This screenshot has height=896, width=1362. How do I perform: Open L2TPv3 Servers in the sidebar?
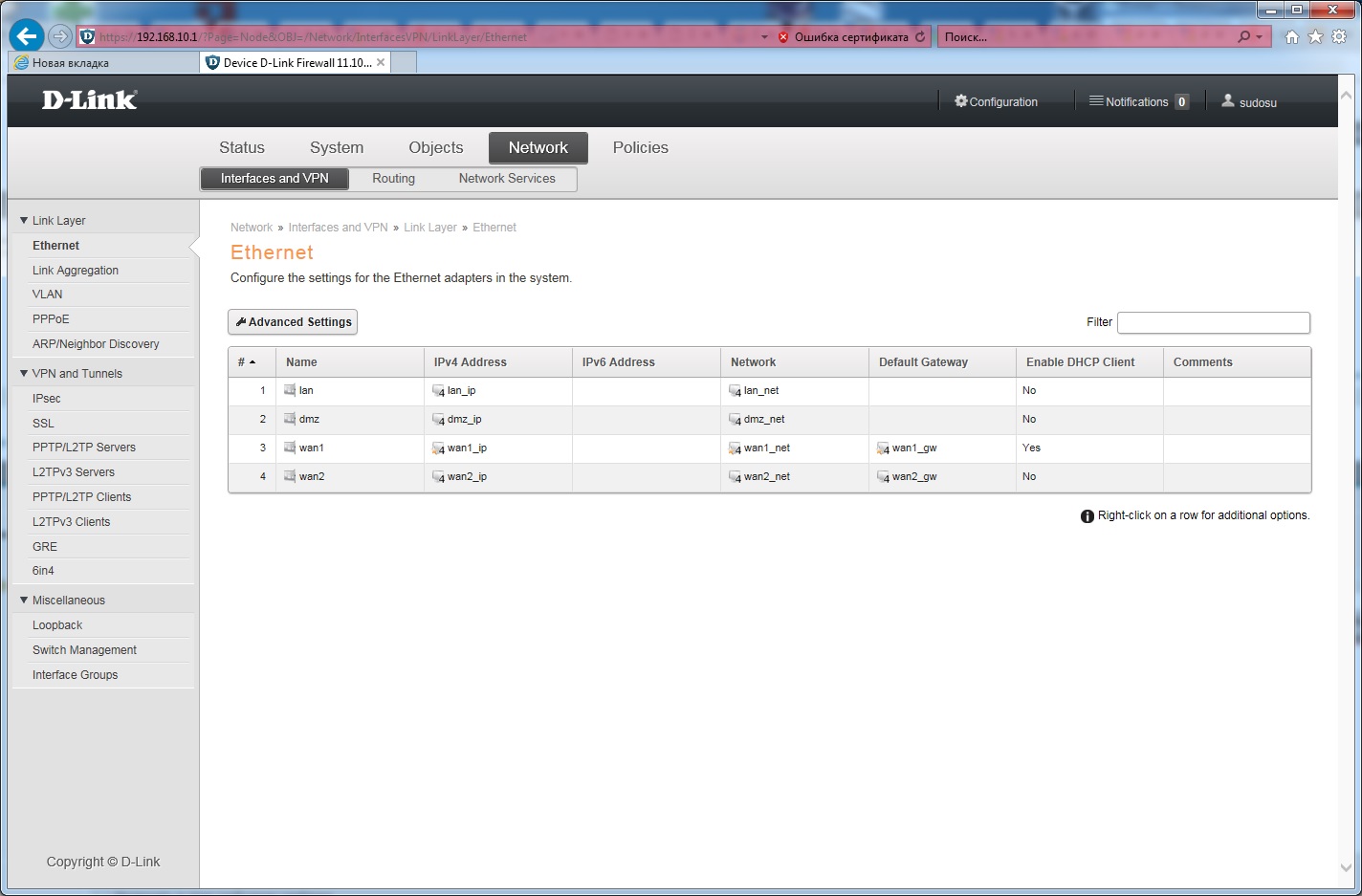(x=74, y=472)
